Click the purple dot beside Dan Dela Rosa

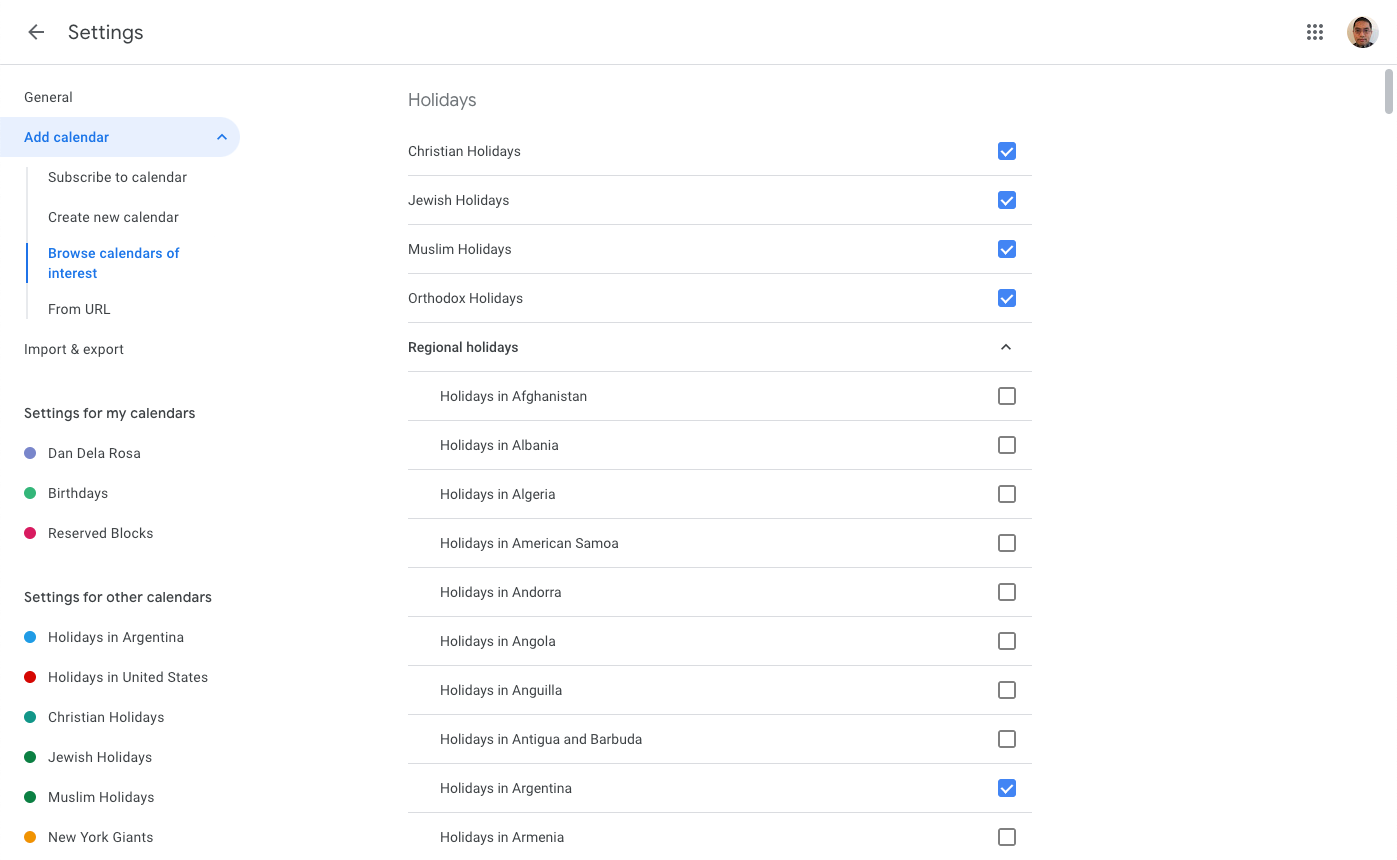pyautogui.click(x=31, y=453)
